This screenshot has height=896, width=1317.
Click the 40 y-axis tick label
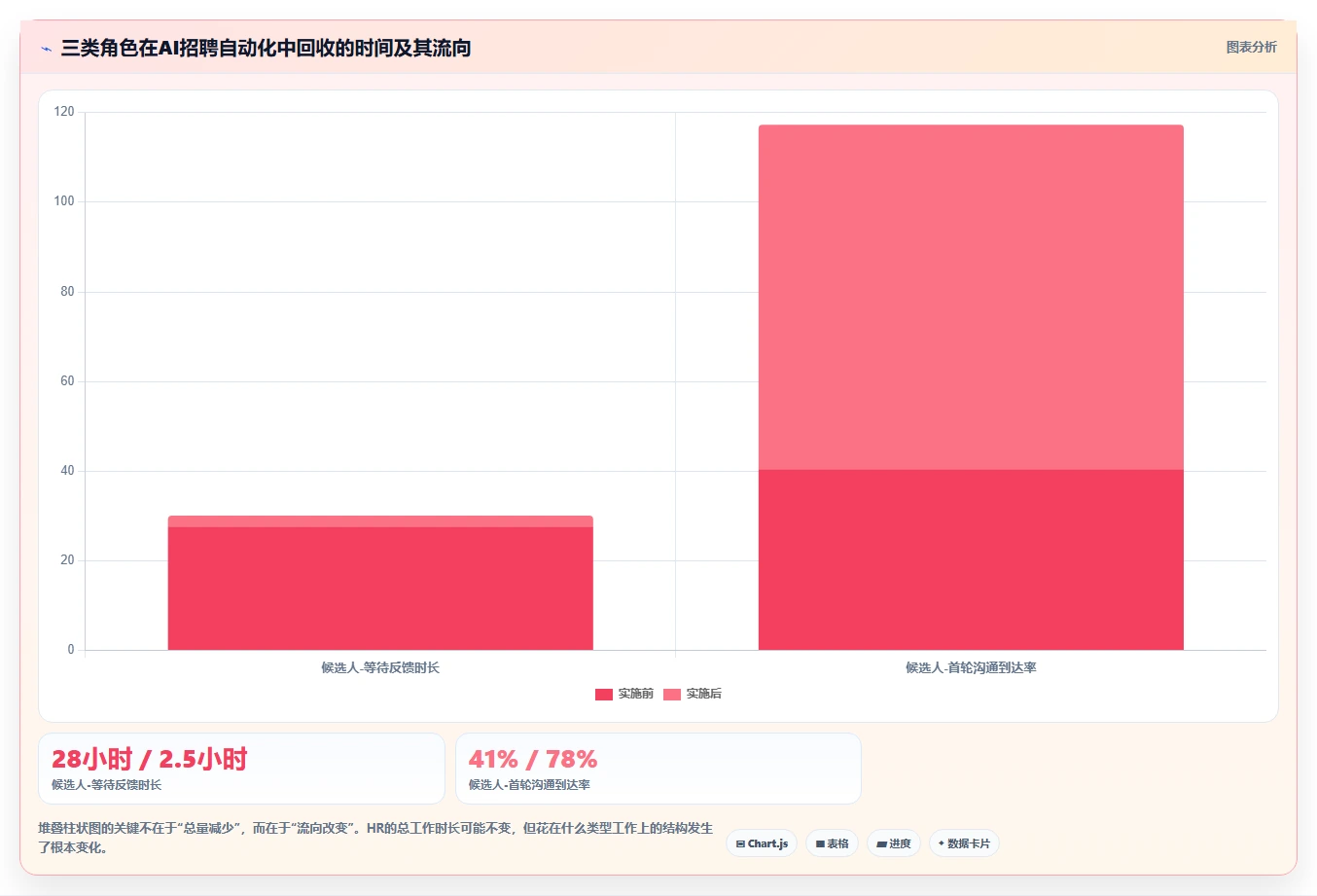[67, 470]
